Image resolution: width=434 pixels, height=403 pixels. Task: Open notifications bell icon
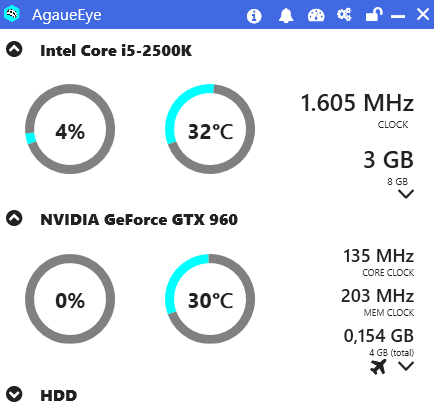[x=286, y=15]
